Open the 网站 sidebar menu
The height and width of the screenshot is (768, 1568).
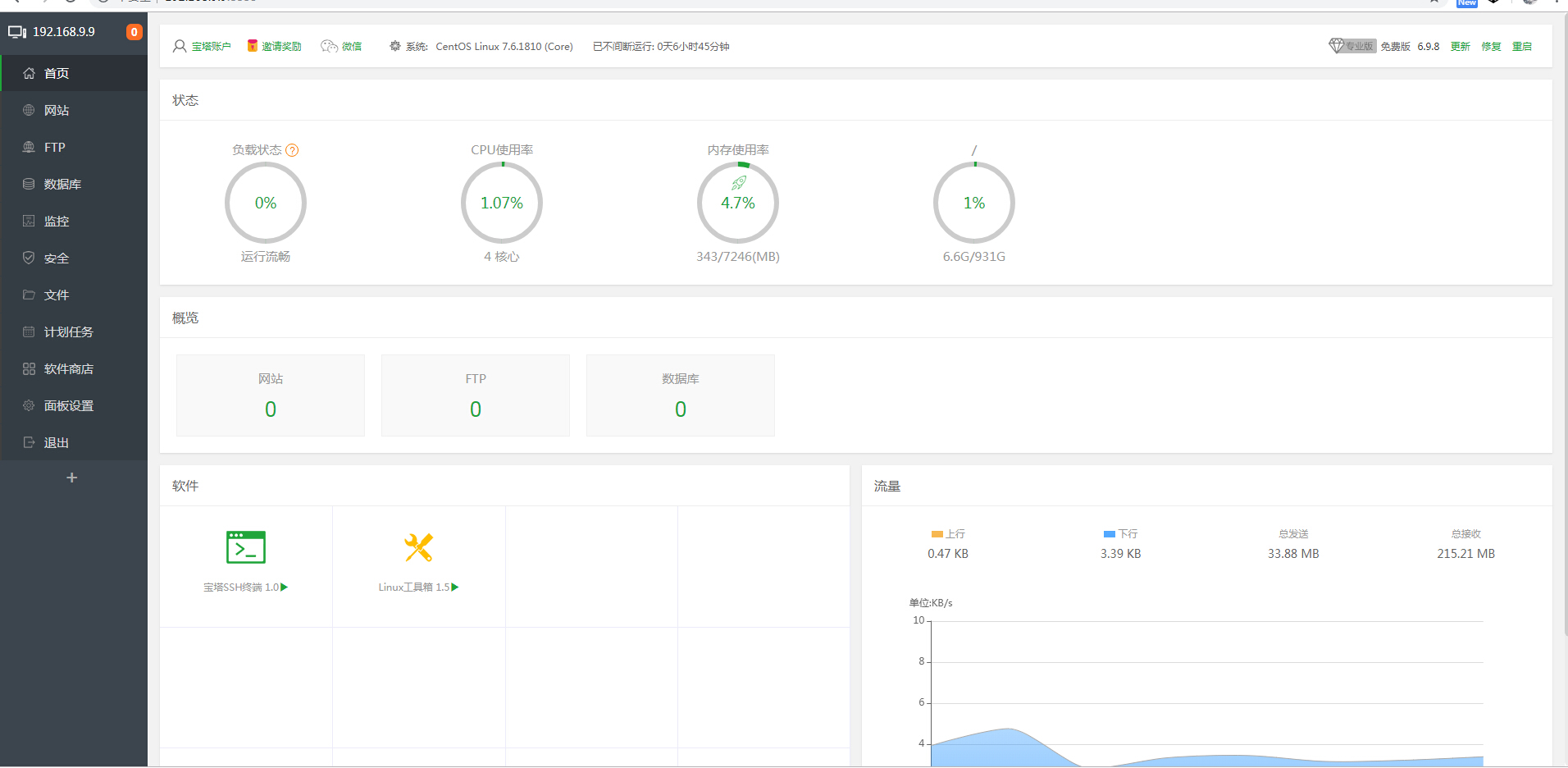(x=57, y=111)
